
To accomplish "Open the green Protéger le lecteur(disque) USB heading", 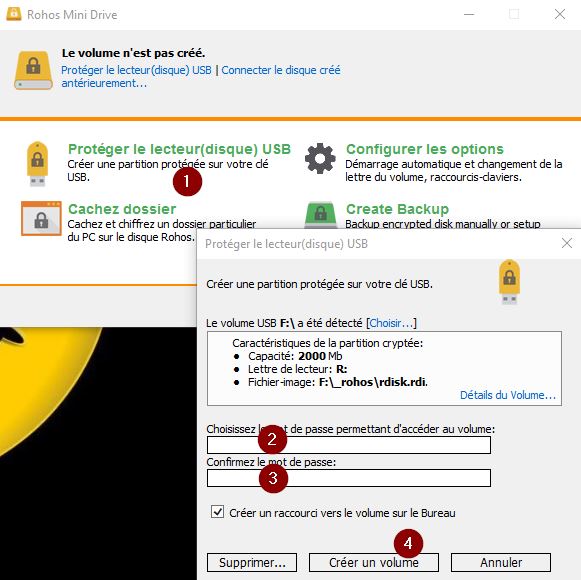I will pos(179,149).
